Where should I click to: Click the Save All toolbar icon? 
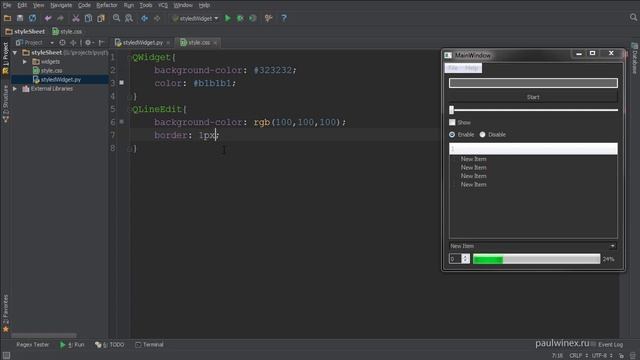pyautogui.click(x=20, y=18)
